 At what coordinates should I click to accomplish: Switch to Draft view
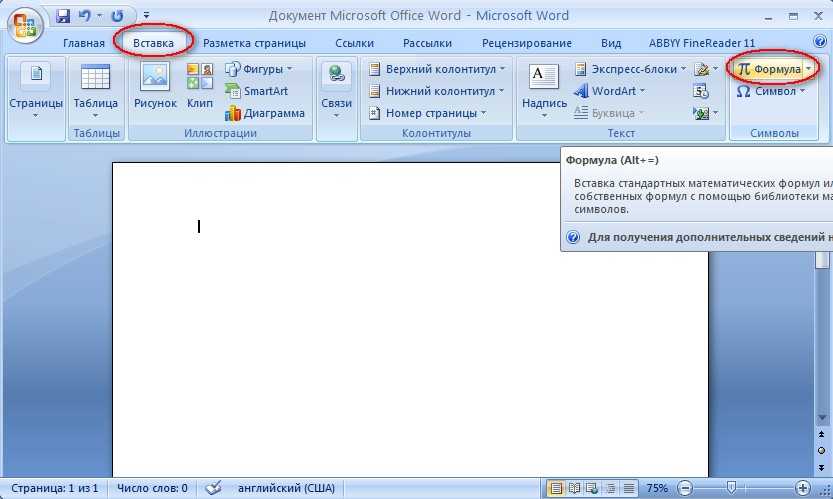(x=629, y=488)
